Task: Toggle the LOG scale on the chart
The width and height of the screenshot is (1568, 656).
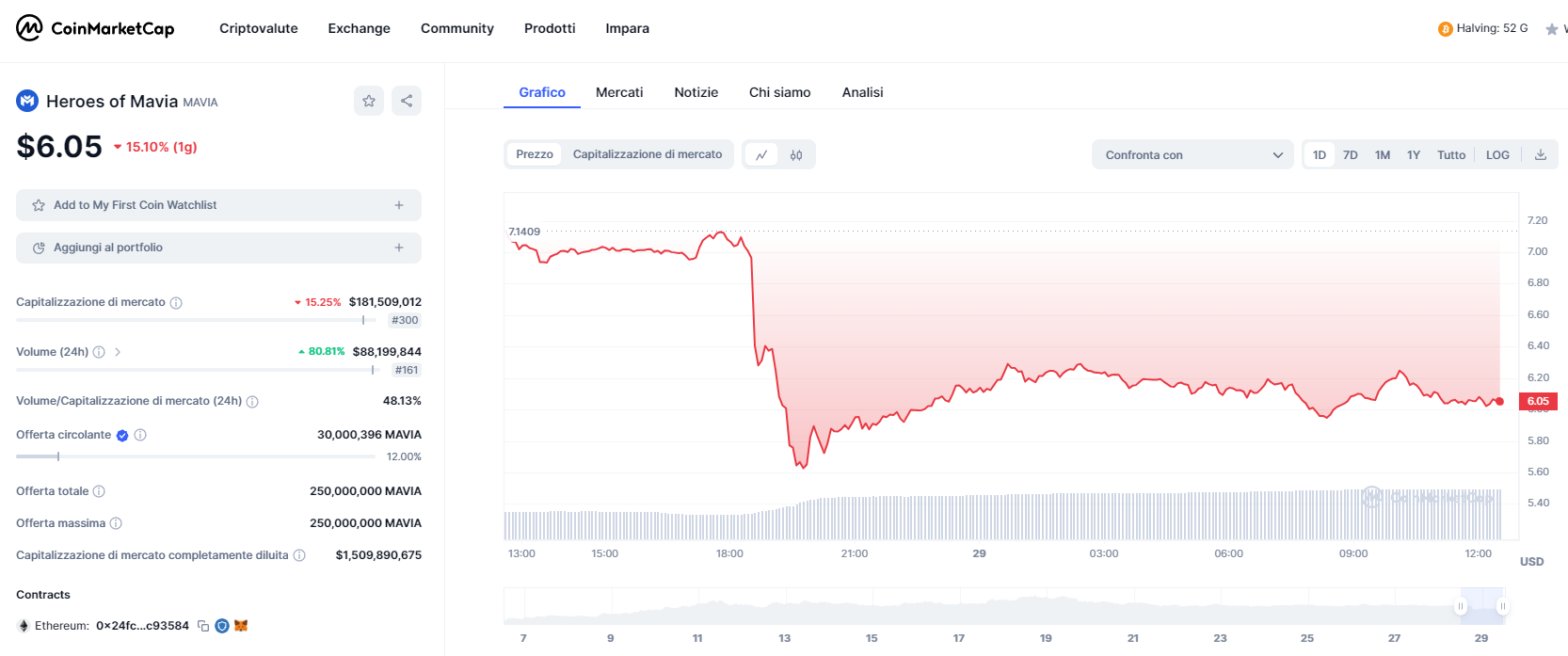Action: pos(1497,155)
